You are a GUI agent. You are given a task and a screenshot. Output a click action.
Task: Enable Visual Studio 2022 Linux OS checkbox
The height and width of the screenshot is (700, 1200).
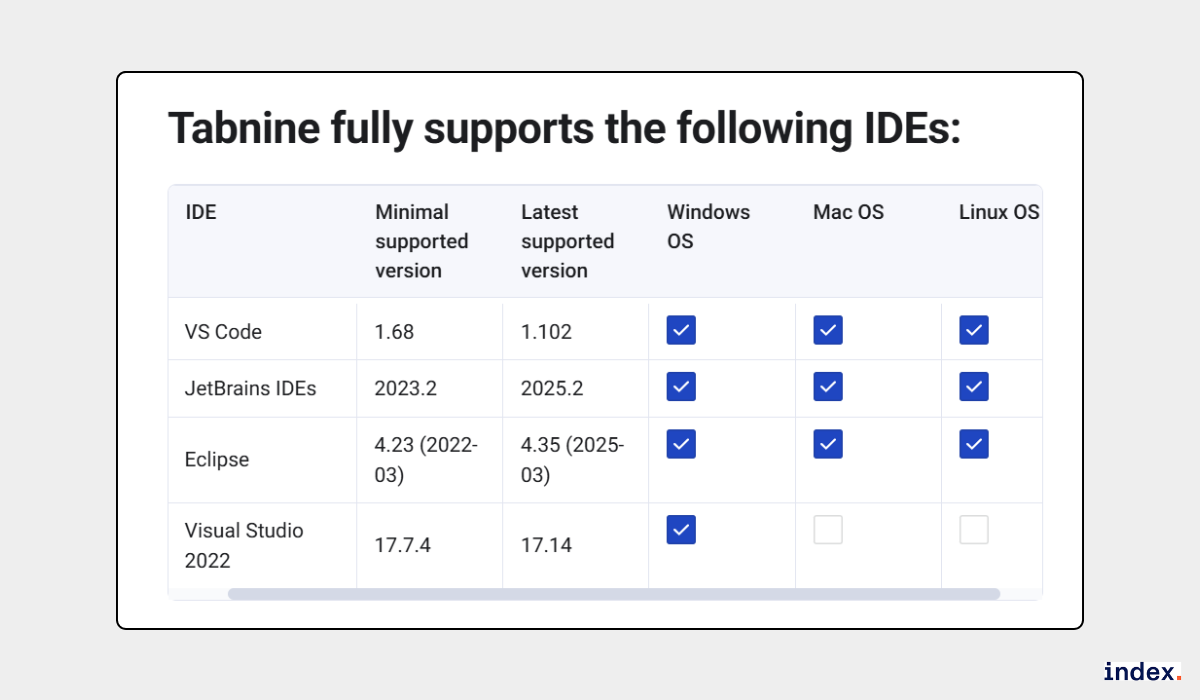tap(974, 530)
